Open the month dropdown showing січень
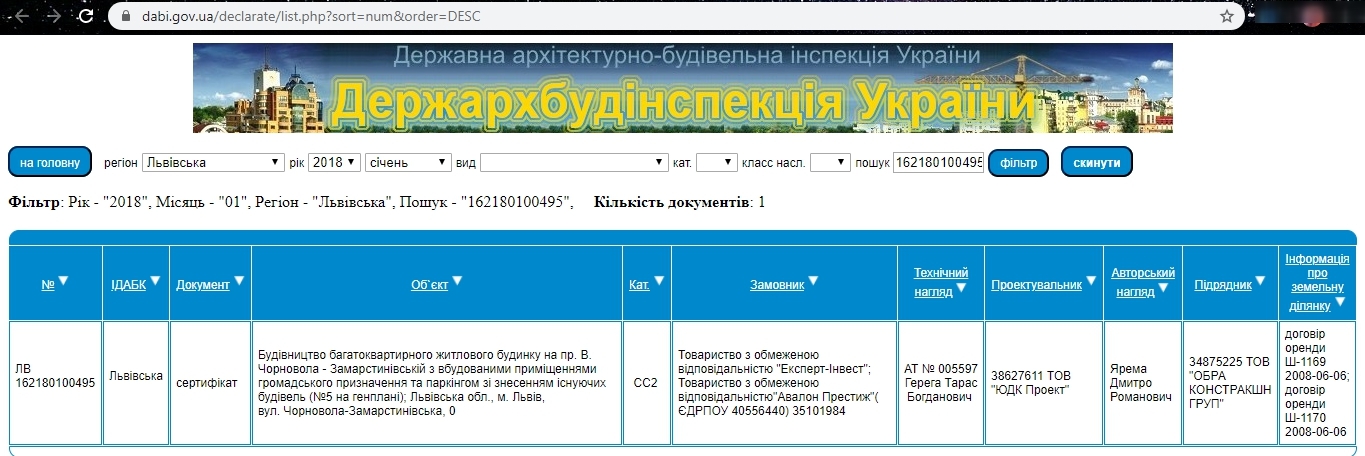The width and height of the screenshot is (1365, 456). click(x=409, y=162)
